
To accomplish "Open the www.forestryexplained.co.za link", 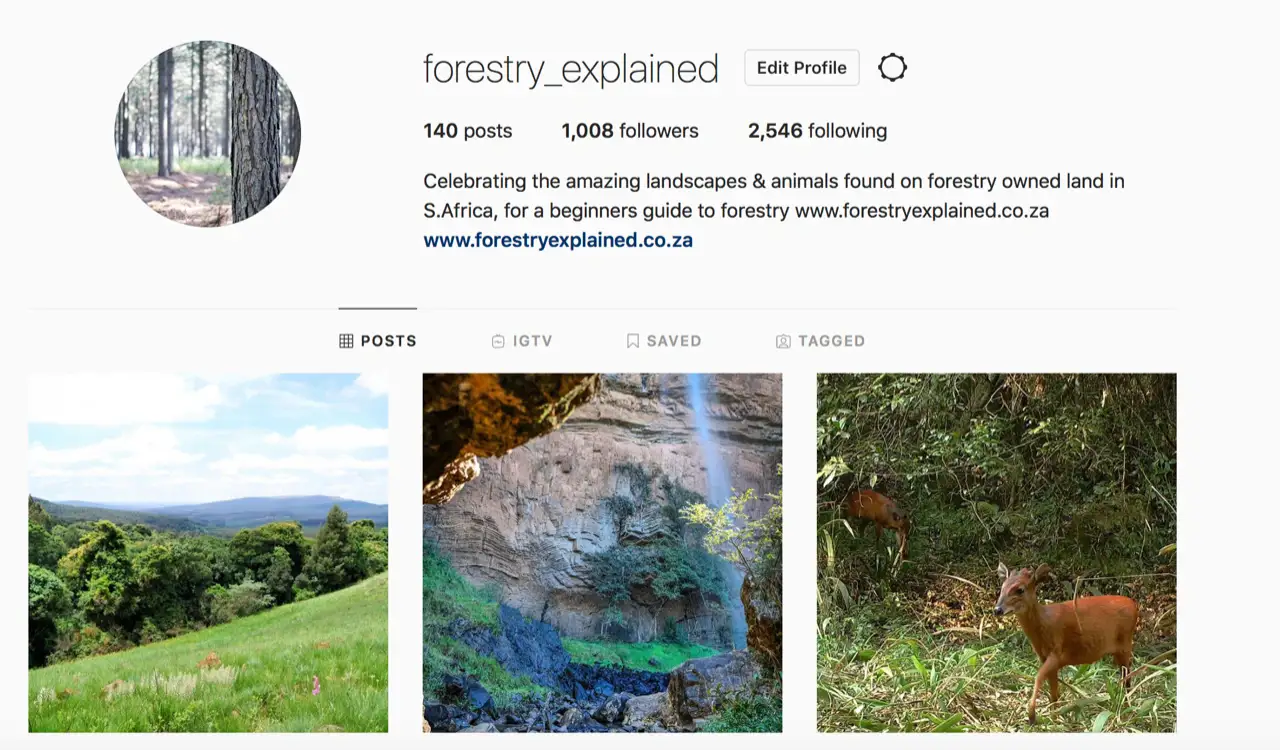I will point(556,240).
